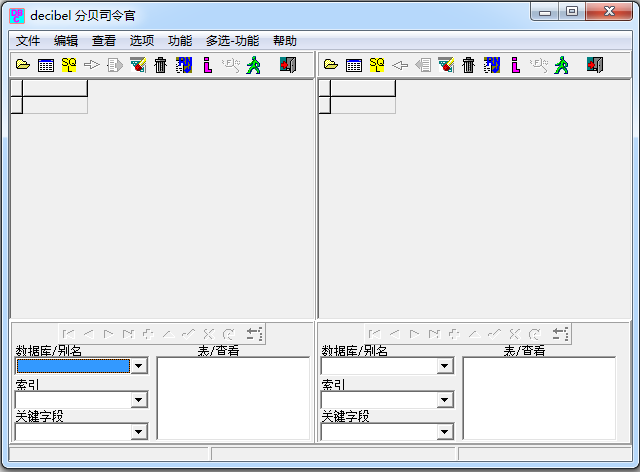
Task: Click the blue-yellow RN icon in left pane
Action: [x=184, y=65]
